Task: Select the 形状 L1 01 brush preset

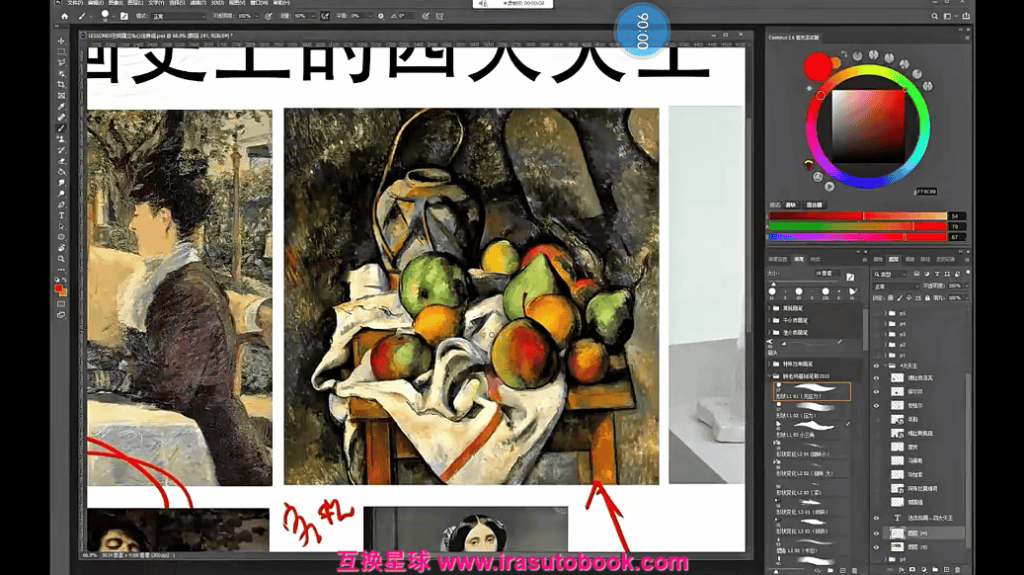Action: [x=812, y=390]
